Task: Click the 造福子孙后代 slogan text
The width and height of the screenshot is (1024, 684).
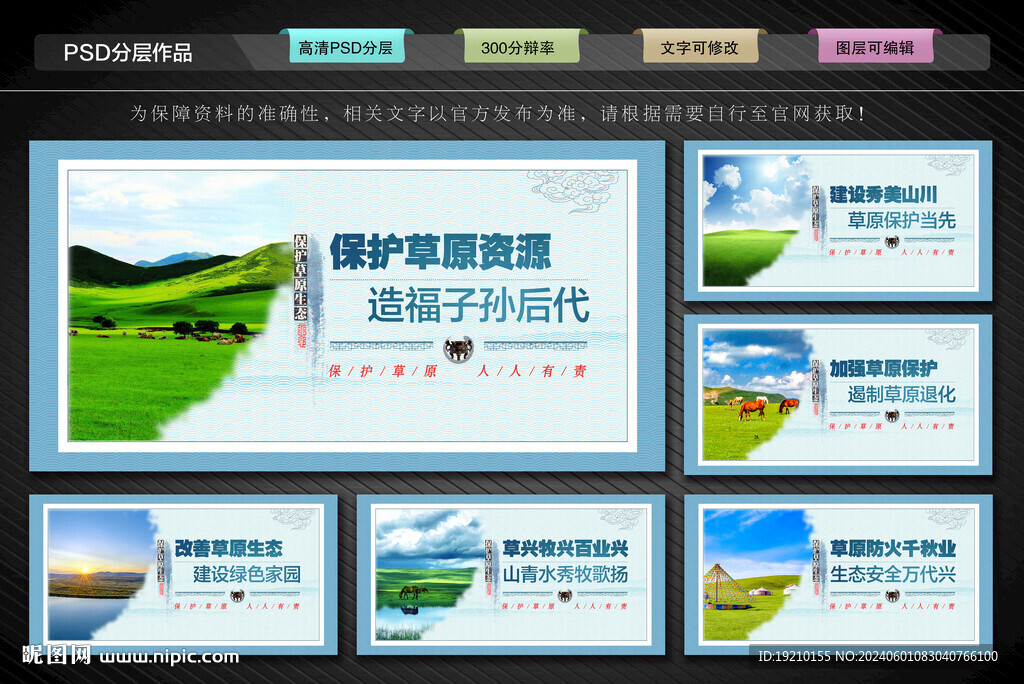Action: click(479, 305)
